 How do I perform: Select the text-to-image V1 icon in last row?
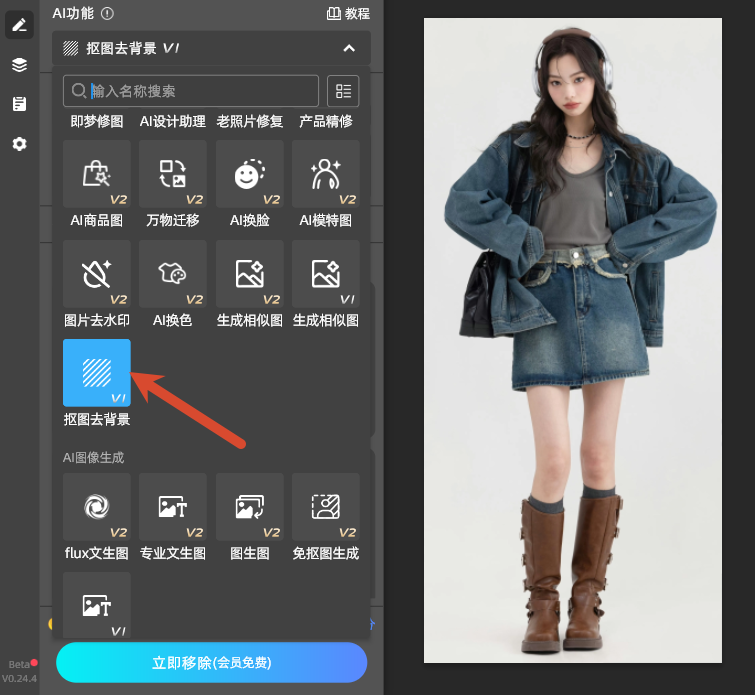pyautogui.click(x=97, y=605)
